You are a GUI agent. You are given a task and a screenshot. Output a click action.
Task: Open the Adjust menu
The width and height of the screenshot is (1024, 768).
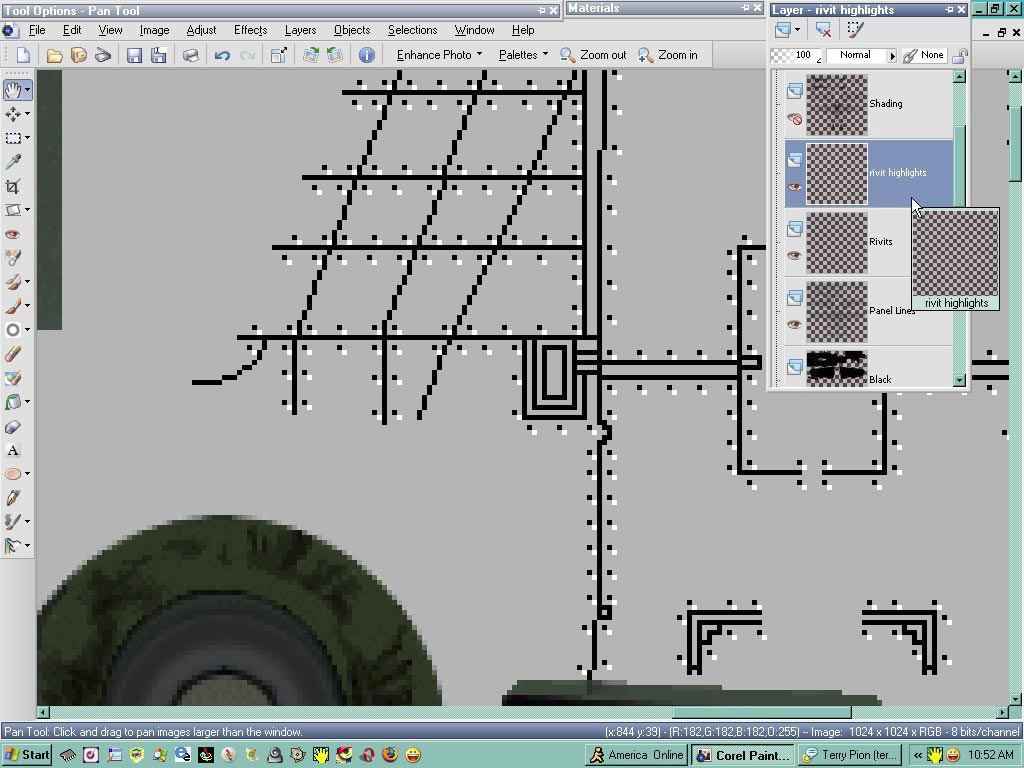201,30
